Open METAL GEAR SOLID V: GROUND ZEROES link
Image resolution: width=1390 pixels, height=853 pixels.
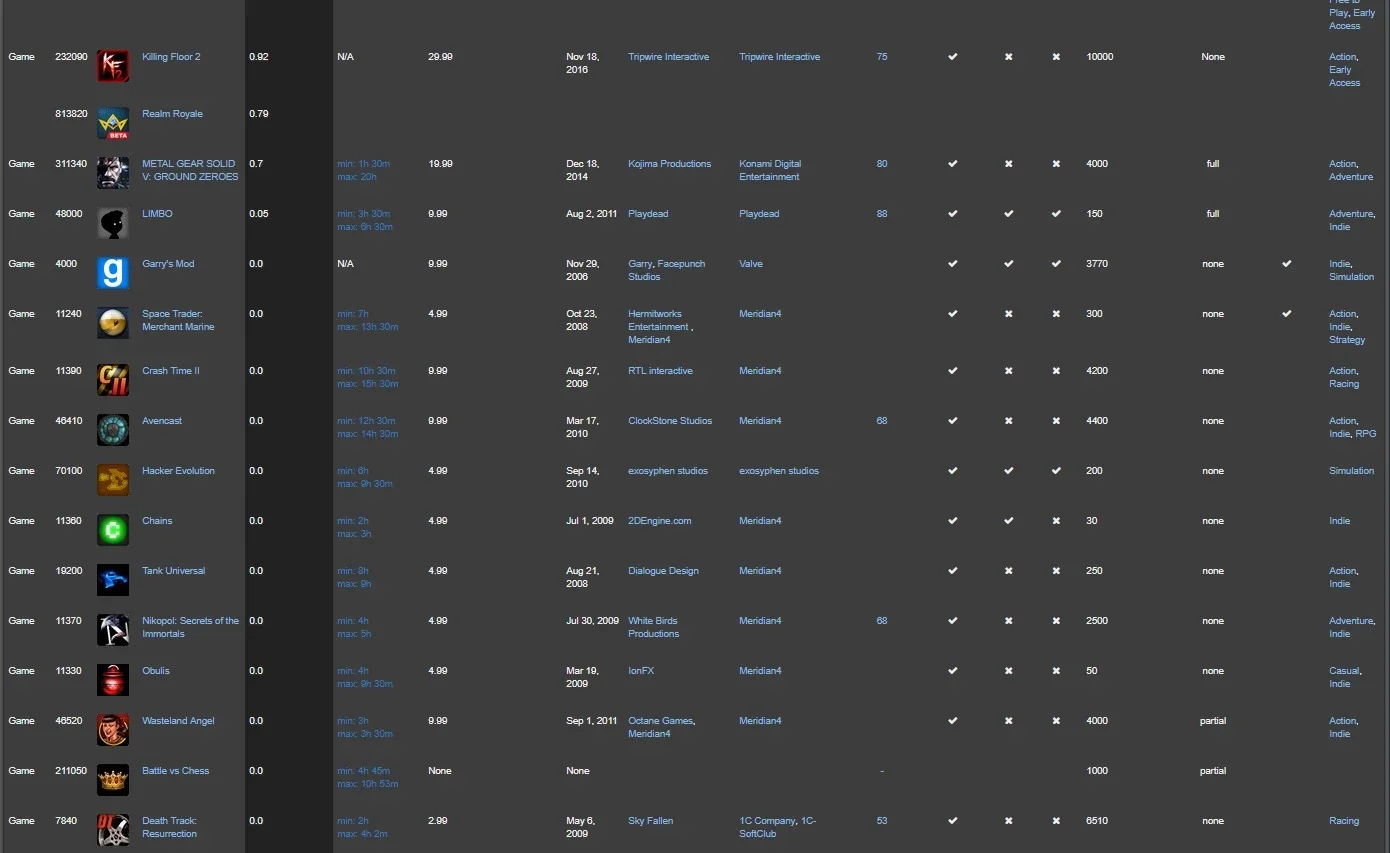(x=190, y=170)
